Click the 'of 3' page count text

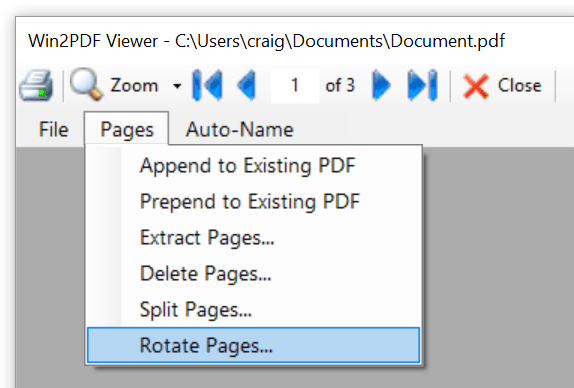(340, 85)
